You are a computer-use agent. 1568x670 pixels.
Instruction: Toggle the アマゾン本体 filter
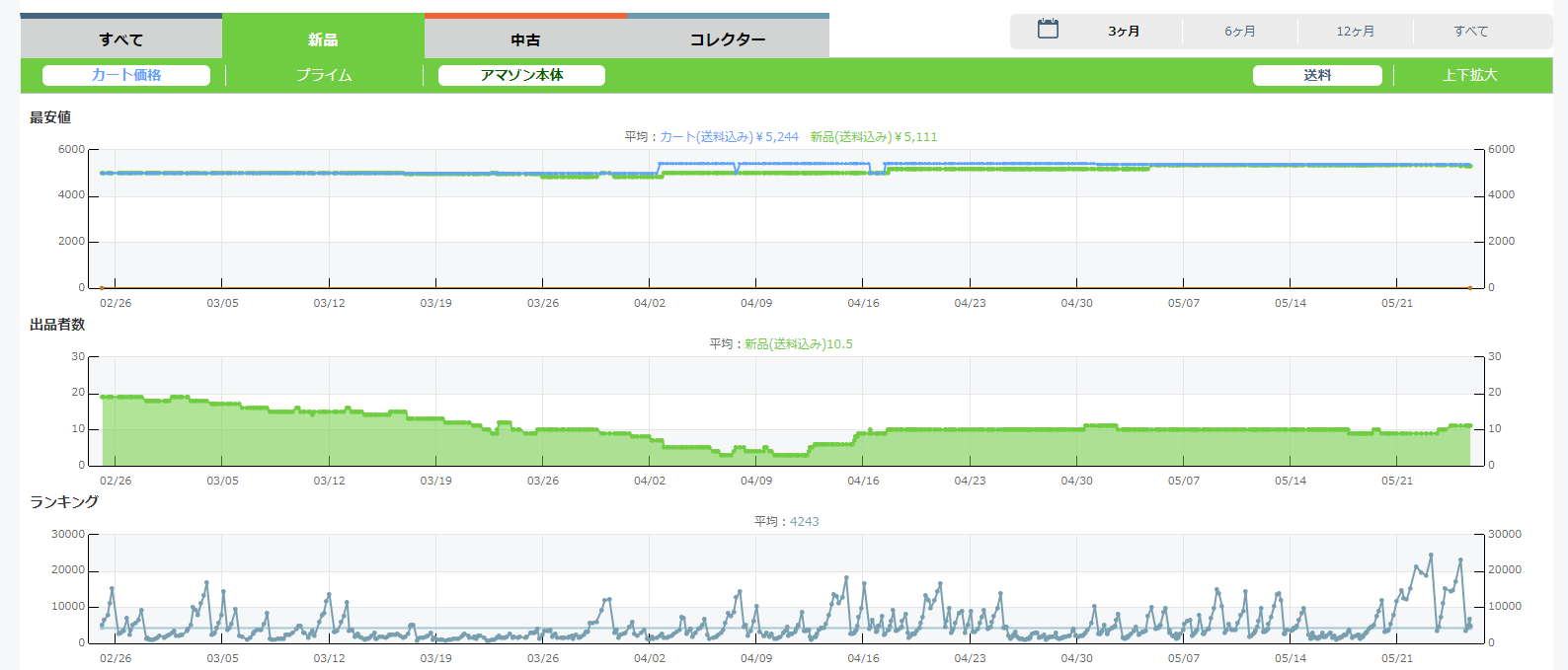(x=521, y=75)
